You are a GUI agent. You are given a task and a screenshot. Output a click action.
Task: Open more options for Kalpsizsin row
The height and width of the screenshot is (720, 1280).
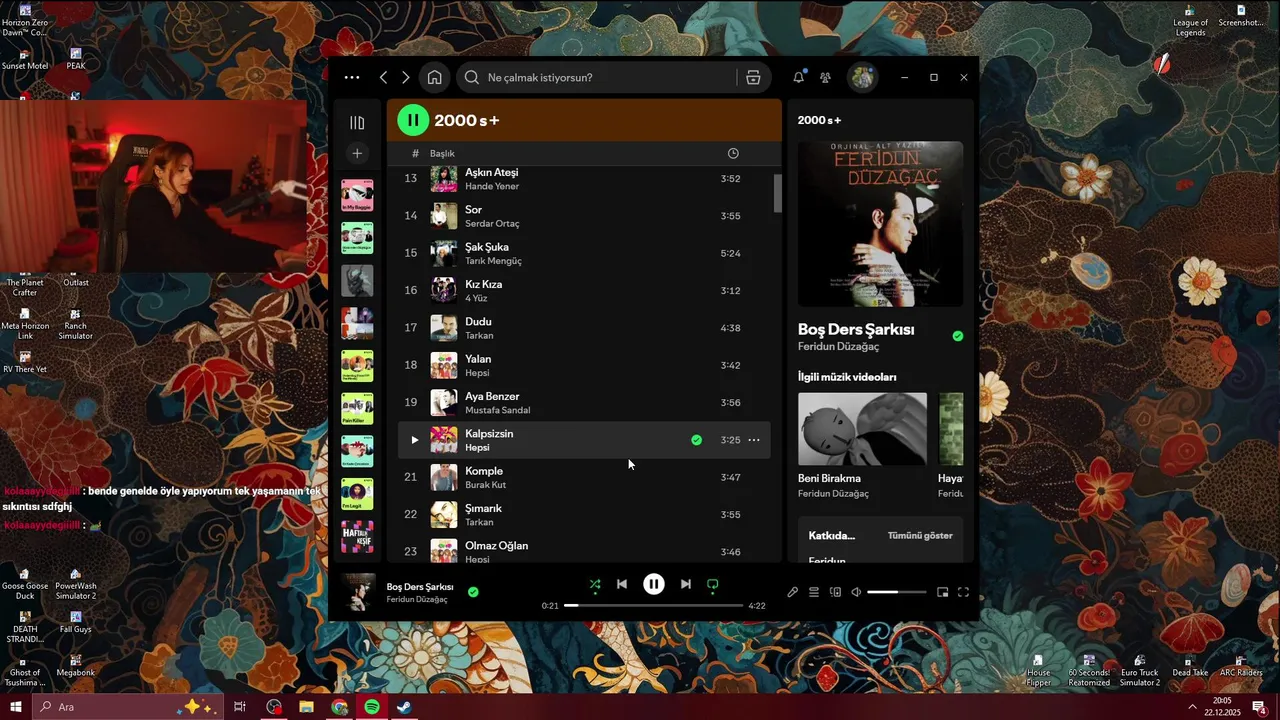[754, 440]
